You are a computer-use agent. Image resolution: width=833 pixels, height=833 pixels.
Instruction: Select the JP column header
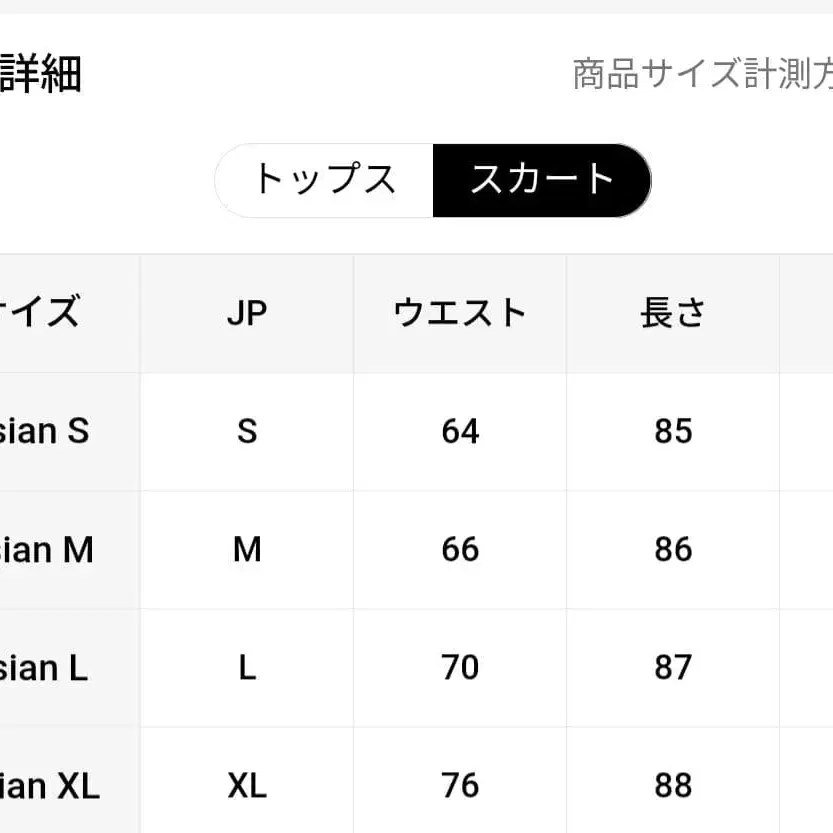click(246, 313)
